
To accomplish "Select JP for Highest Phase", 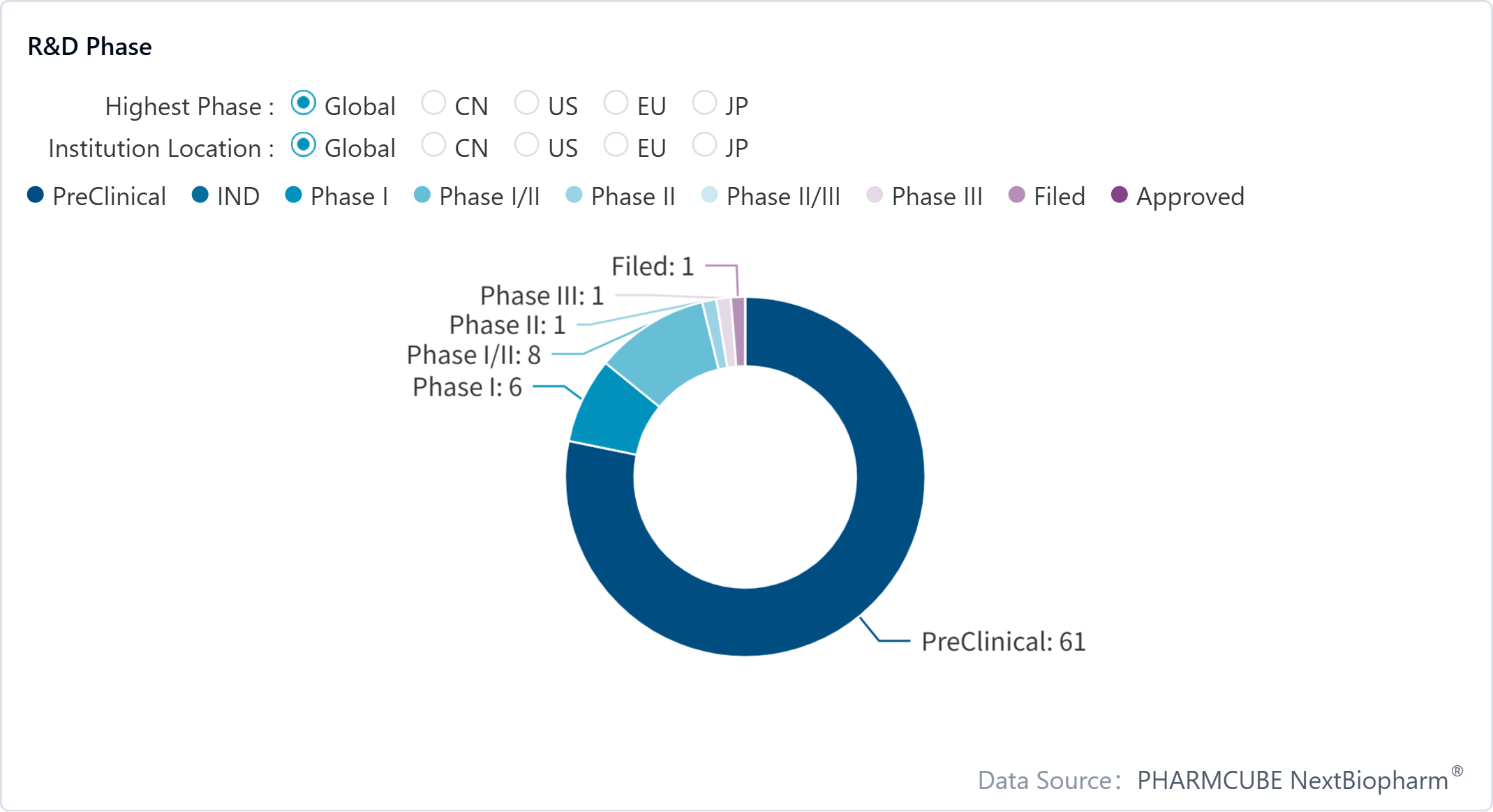I will (x=704, y=103).
